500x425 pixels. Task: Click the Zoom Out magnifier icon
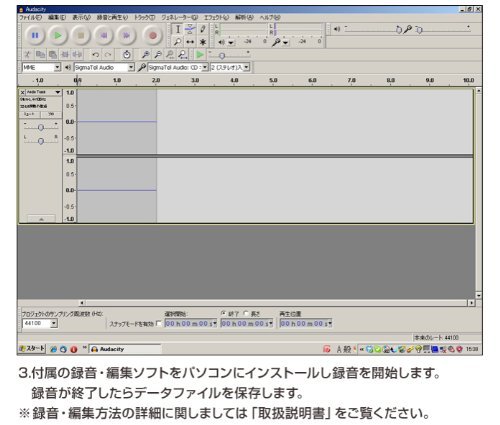coord(158,54)
